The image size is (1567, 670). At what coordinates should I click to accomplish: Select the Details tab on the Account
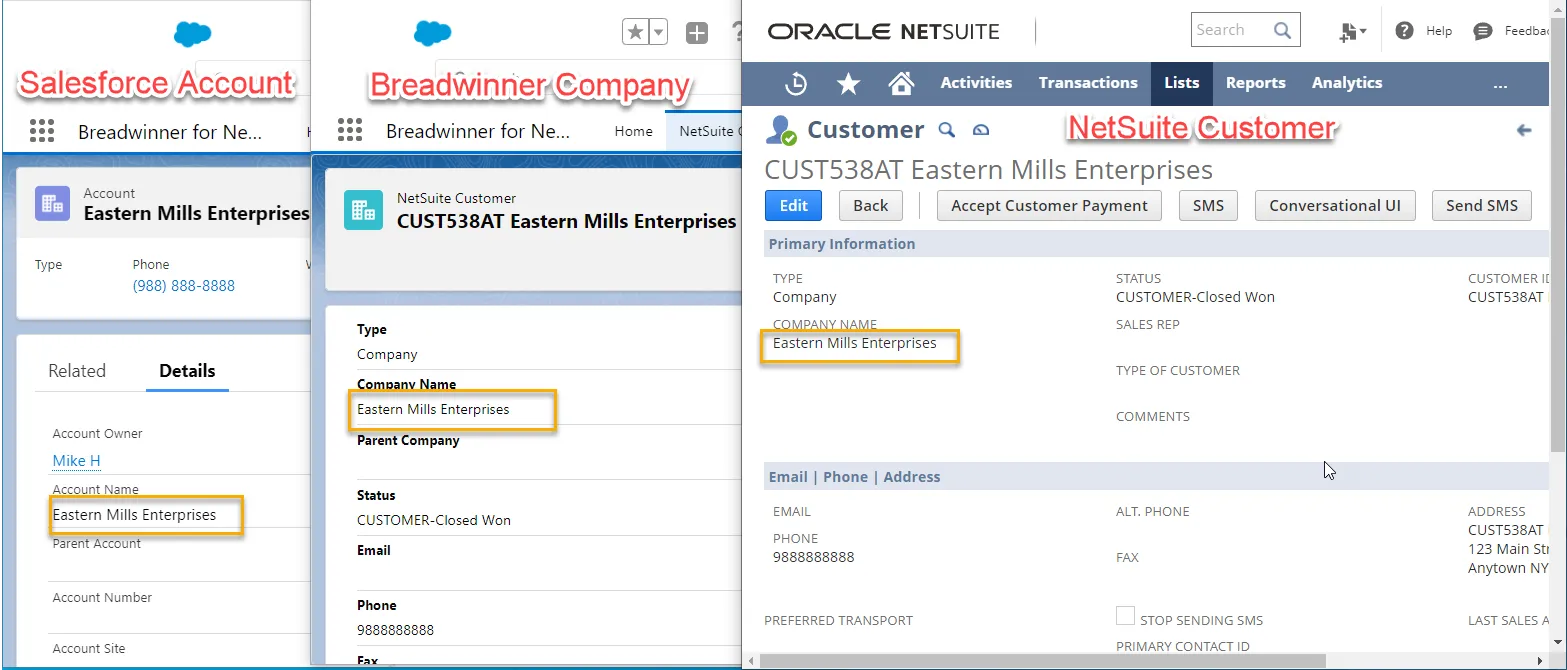point(187,371)
